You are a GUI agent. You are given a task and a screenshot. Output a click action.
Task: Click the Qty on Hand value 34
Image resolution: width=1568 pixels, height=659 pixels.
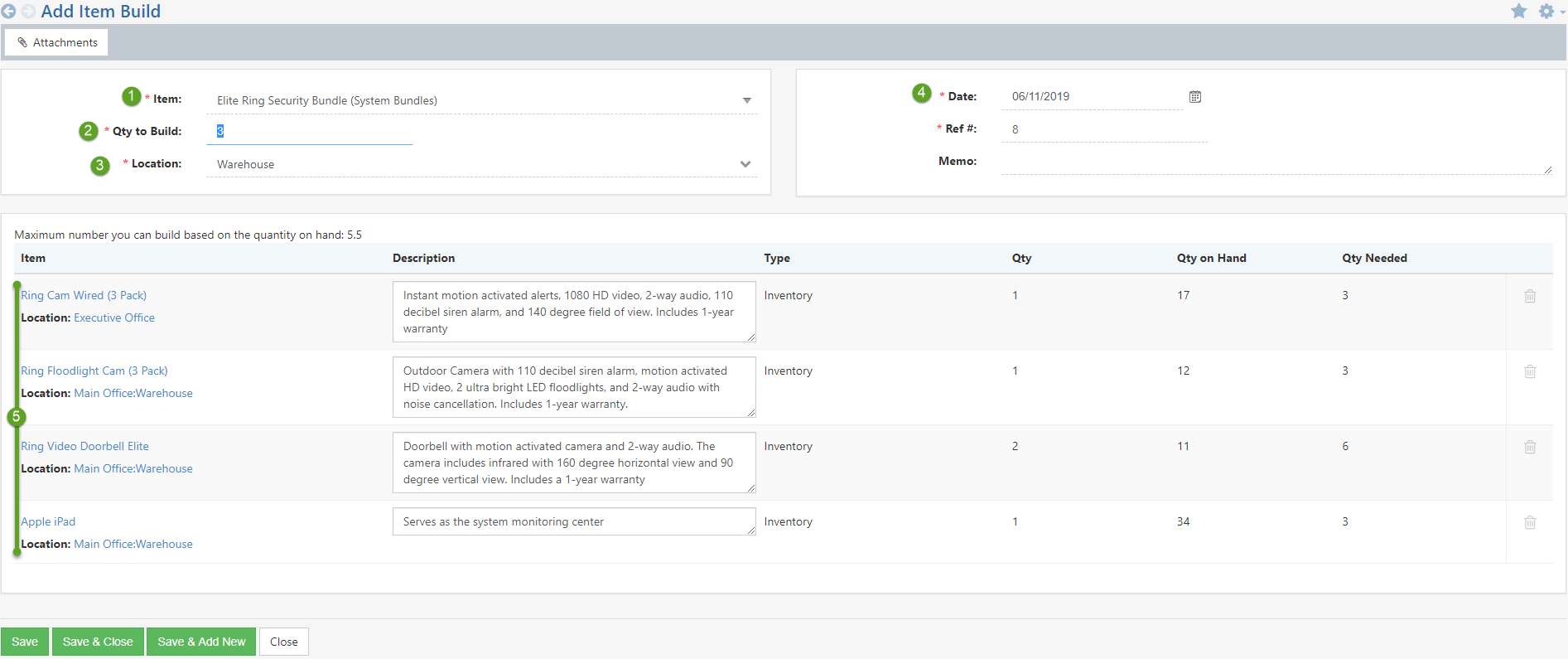coord(1183,521)
